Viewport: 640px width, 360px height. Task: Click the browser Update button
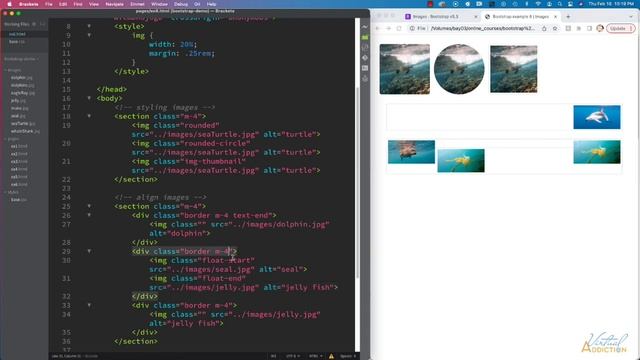(620, 28)
